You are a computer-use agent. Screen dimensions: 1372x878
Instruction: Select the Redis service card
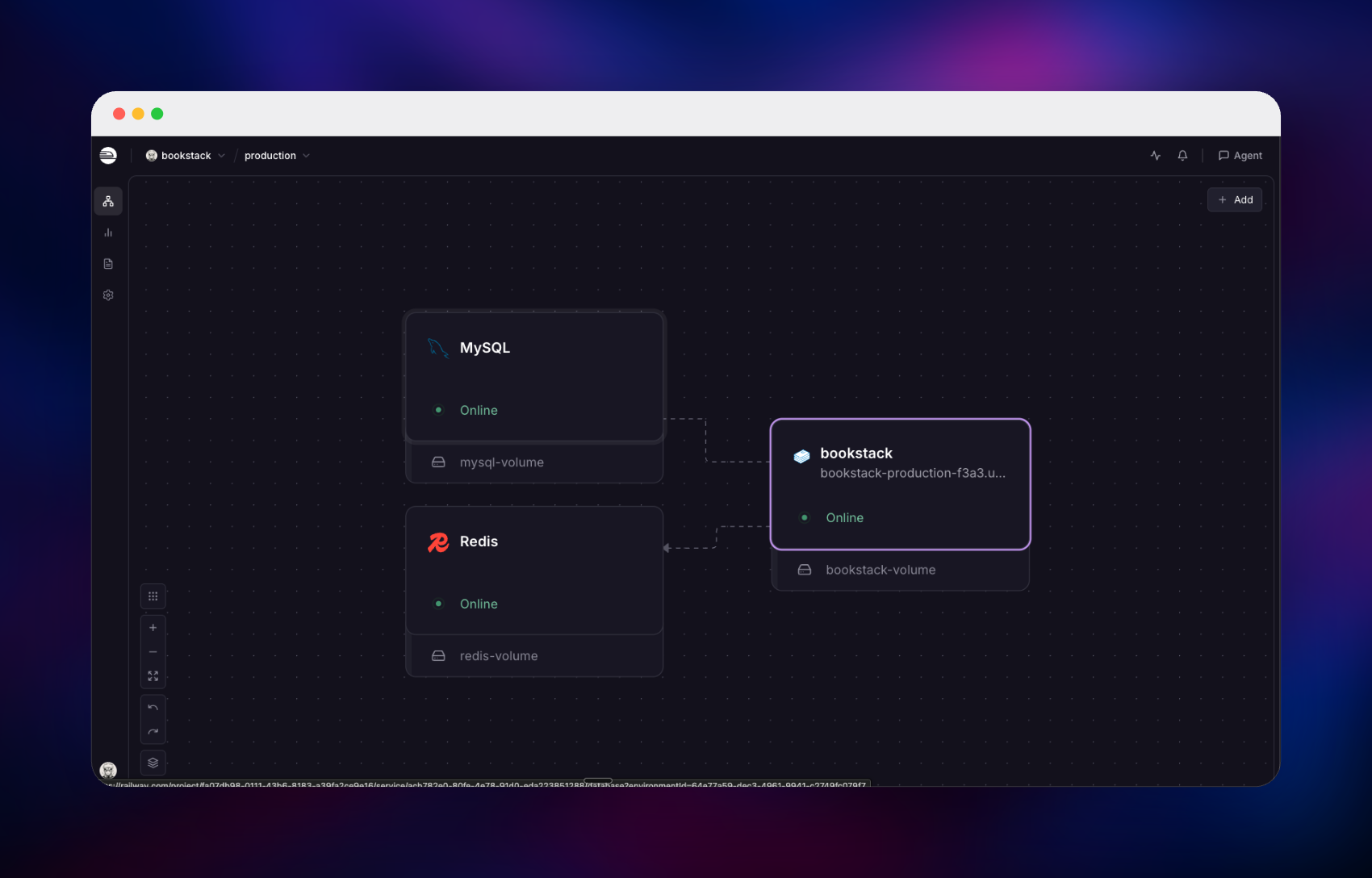pyautogui.click(x=534, y=571)
